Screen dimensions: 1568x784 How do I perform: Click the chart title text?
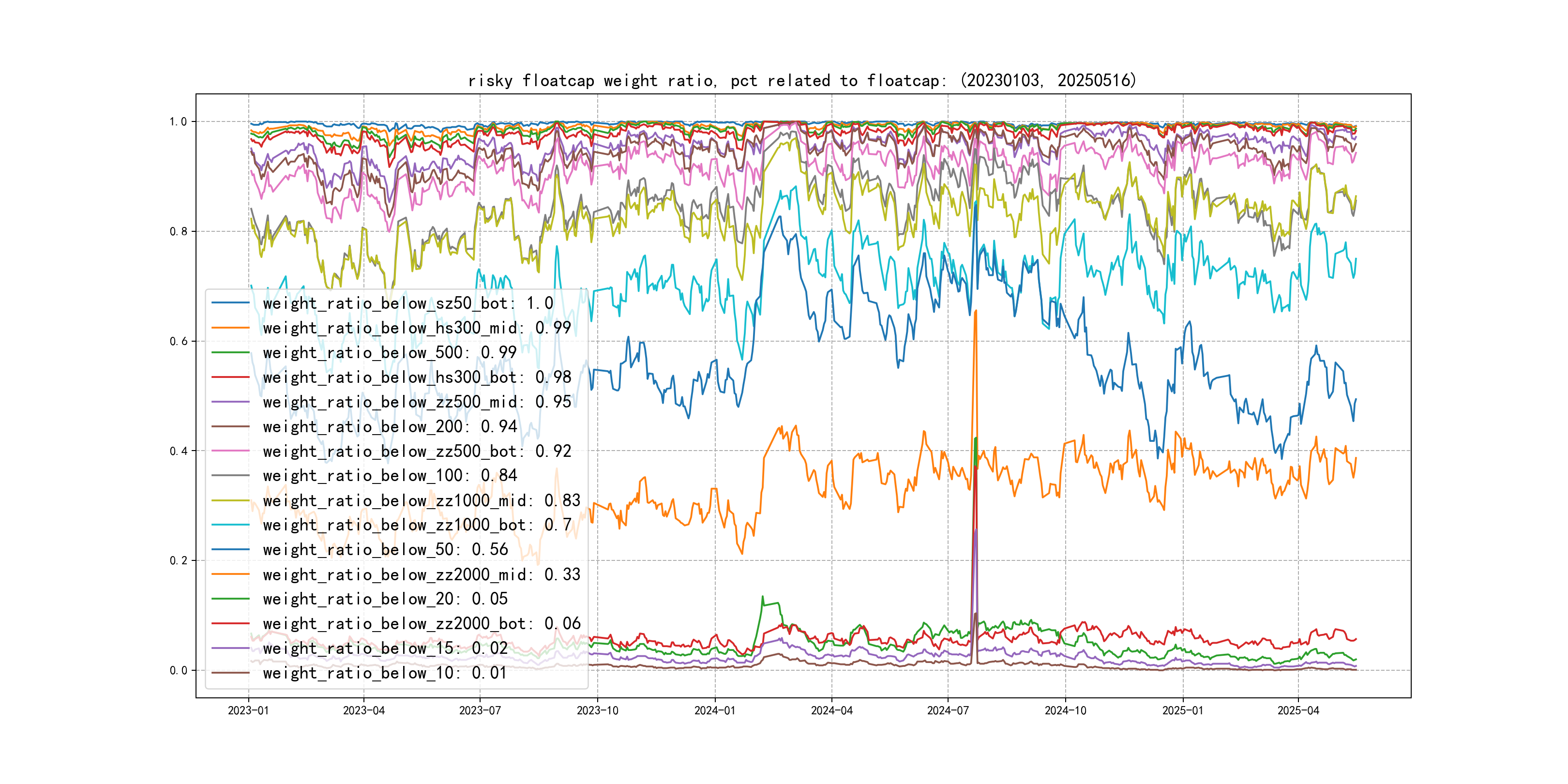click(801, 80)
